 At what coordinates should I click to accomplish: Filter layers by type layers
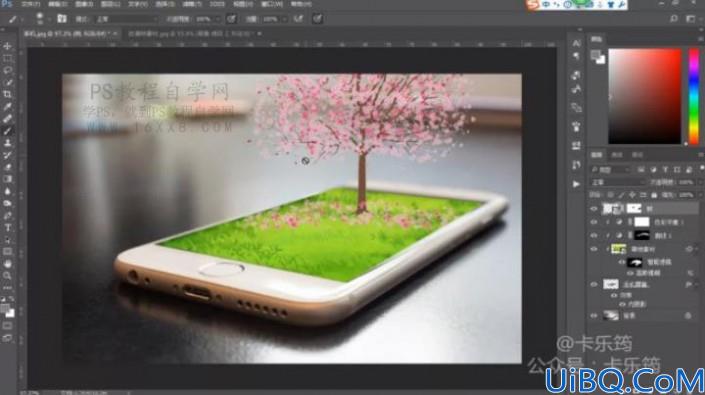[x=665, y=170]
